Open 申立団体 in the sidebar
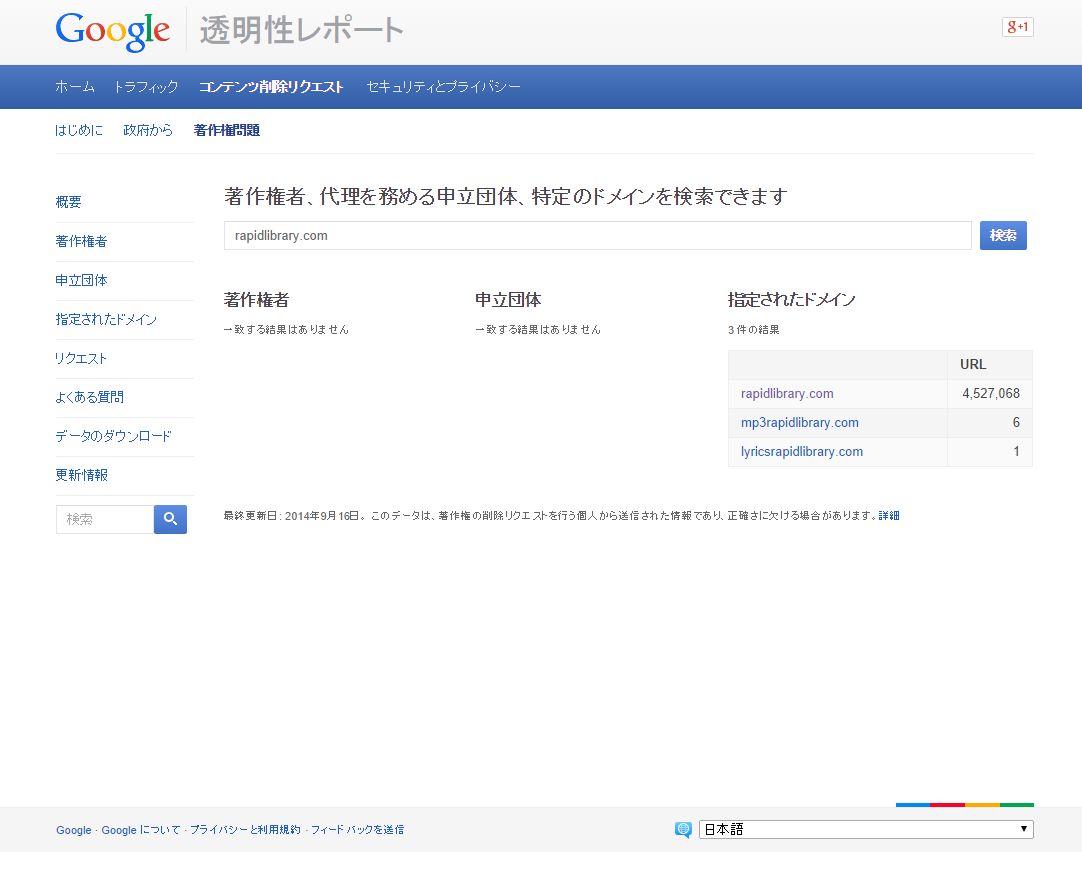The height and width of the screenshot is (875, 1082). coord(81,280)
